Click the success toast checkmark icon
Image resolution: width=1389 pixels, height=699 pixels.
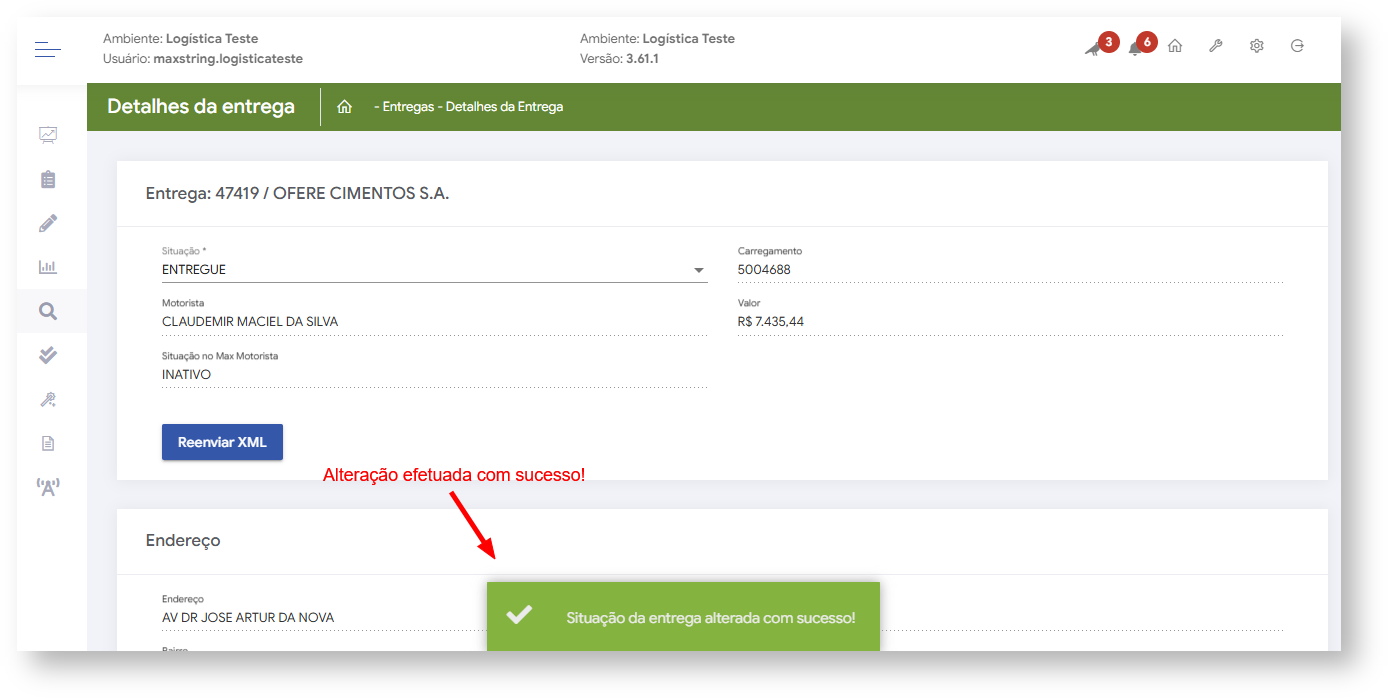(x=519, y=616)
